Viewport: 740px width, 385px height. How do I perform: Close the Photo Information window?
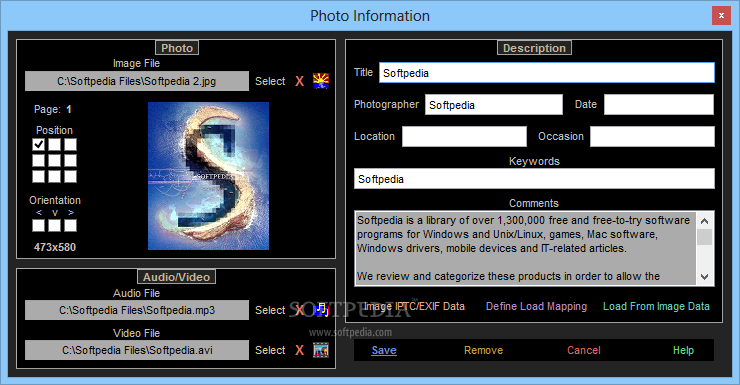[x=721, y=16]
